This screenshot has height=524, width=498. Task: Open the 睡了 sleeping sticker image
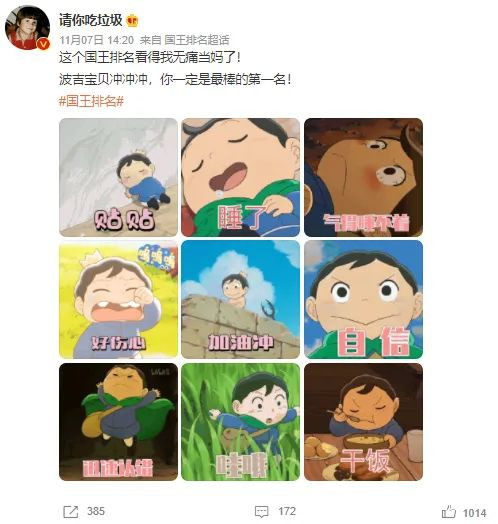click(x=241, y=177)
